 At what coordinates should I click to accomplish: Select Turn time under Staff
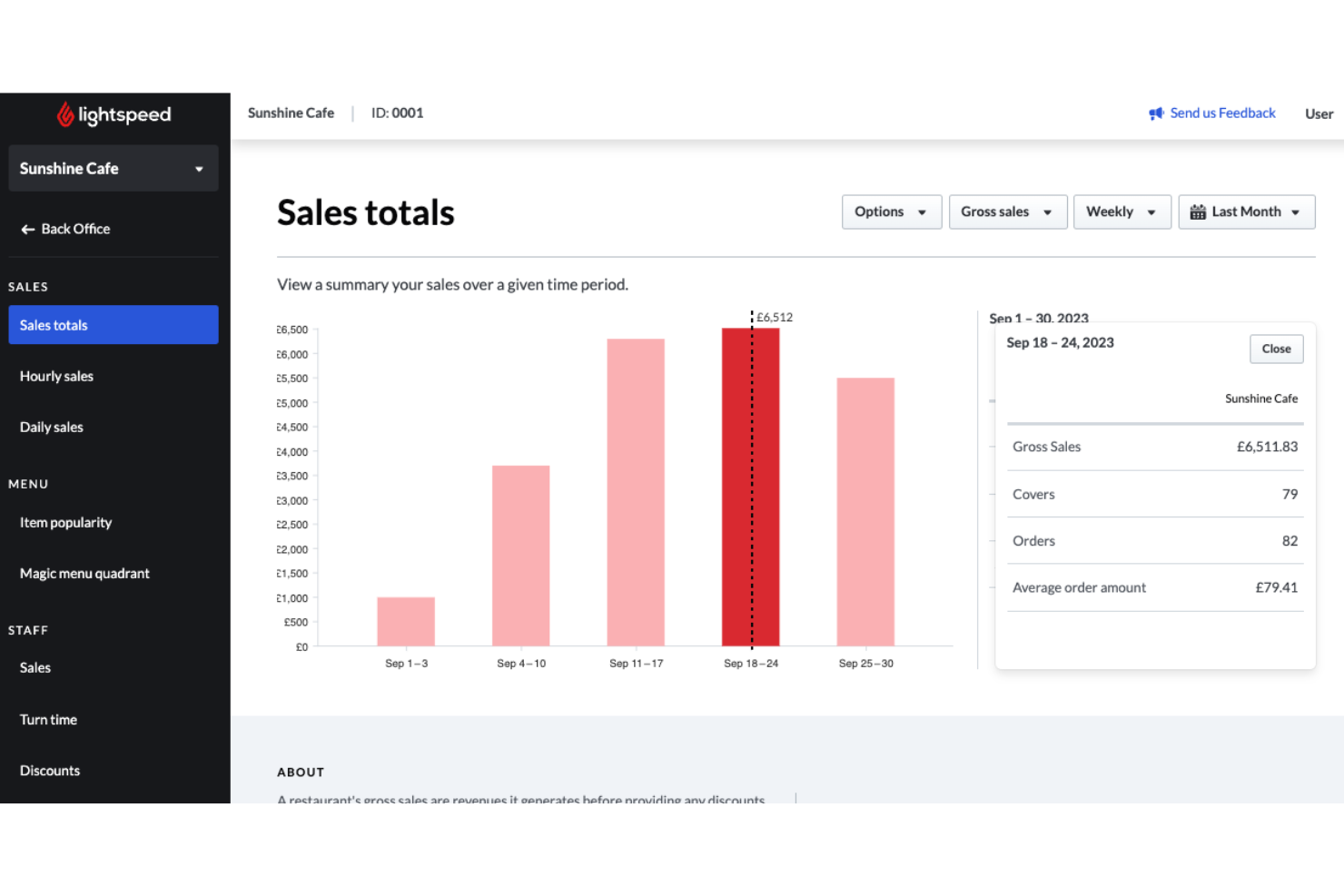pos(48,719)
